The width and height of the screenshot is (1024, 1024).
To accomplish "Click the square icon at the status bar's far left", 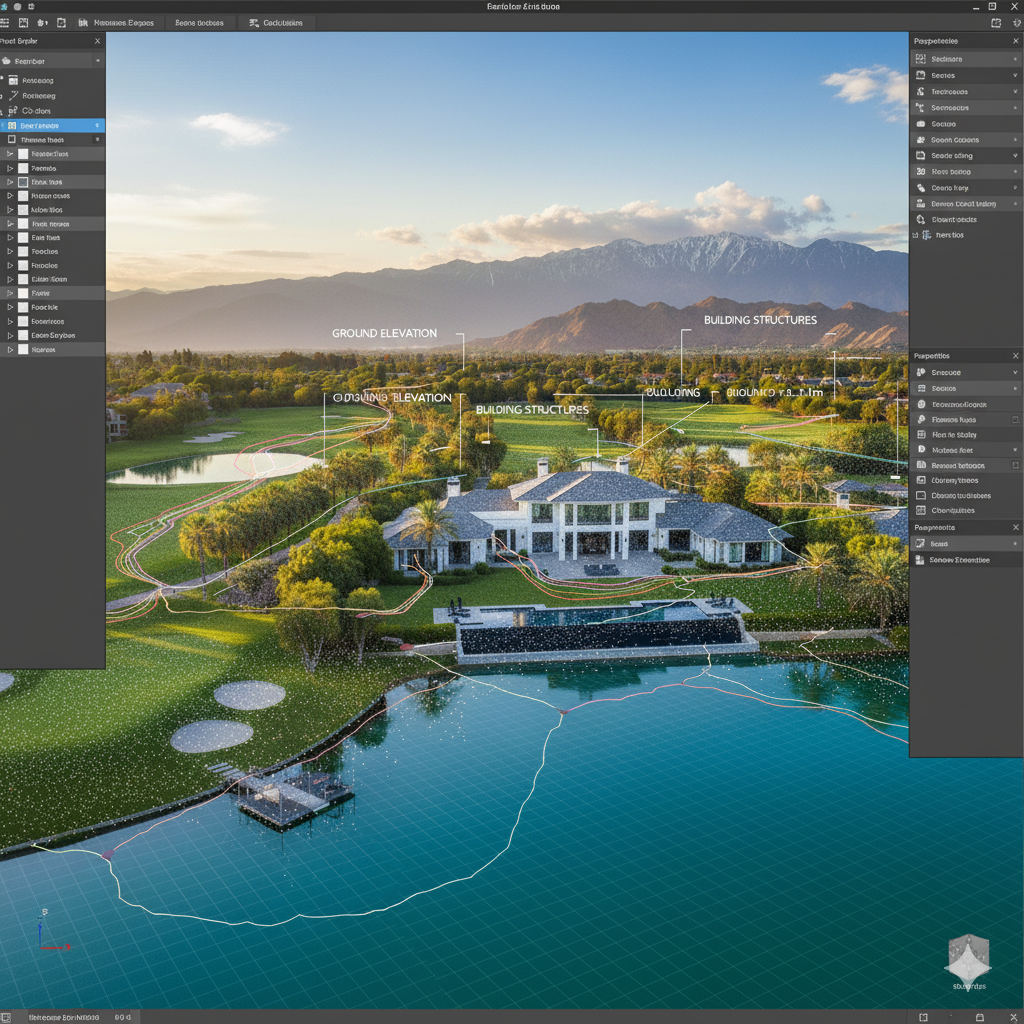I will click(7, 1016).
